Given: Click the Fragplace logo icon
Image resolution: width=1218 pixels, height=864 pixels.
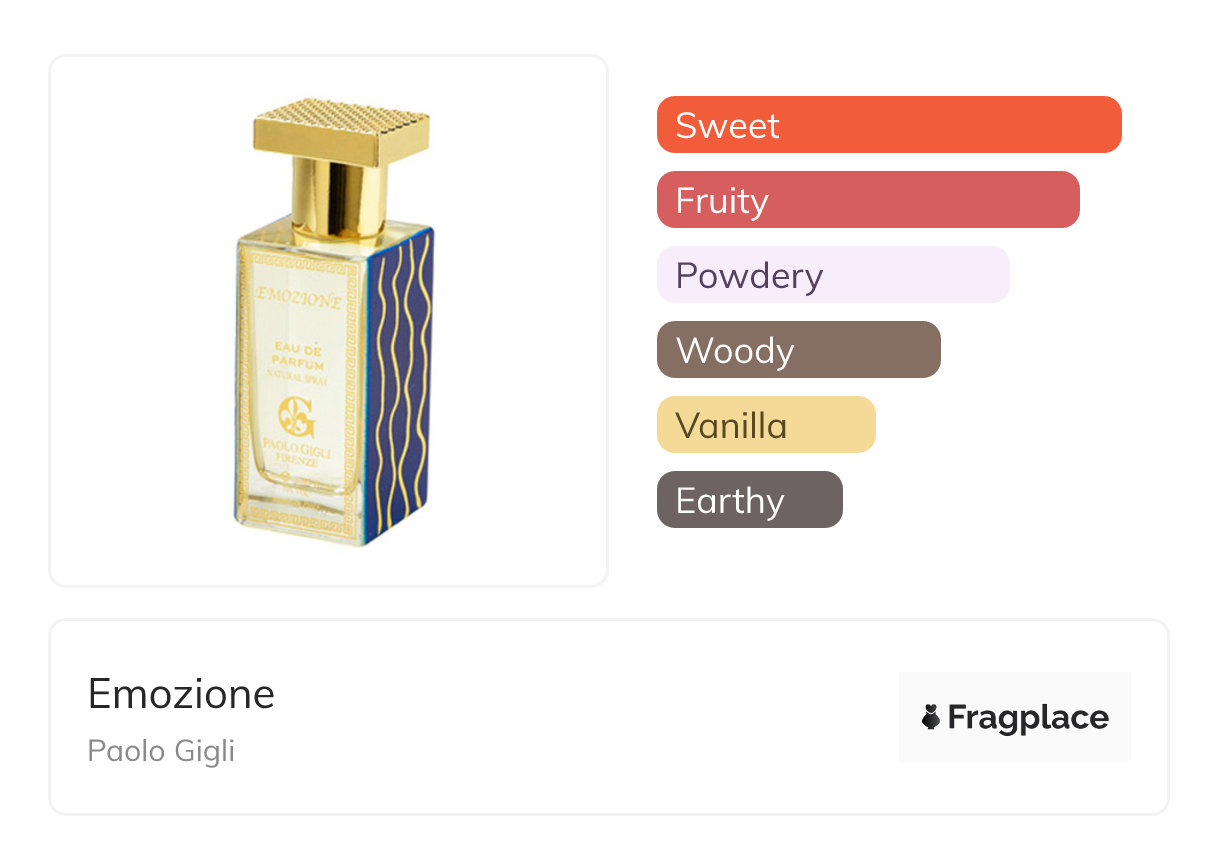Looking at the screenshot, I should (931, 717).
